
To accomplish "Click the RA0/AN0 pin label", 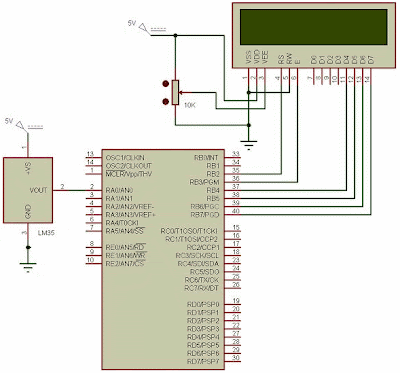I will point(119,190).
